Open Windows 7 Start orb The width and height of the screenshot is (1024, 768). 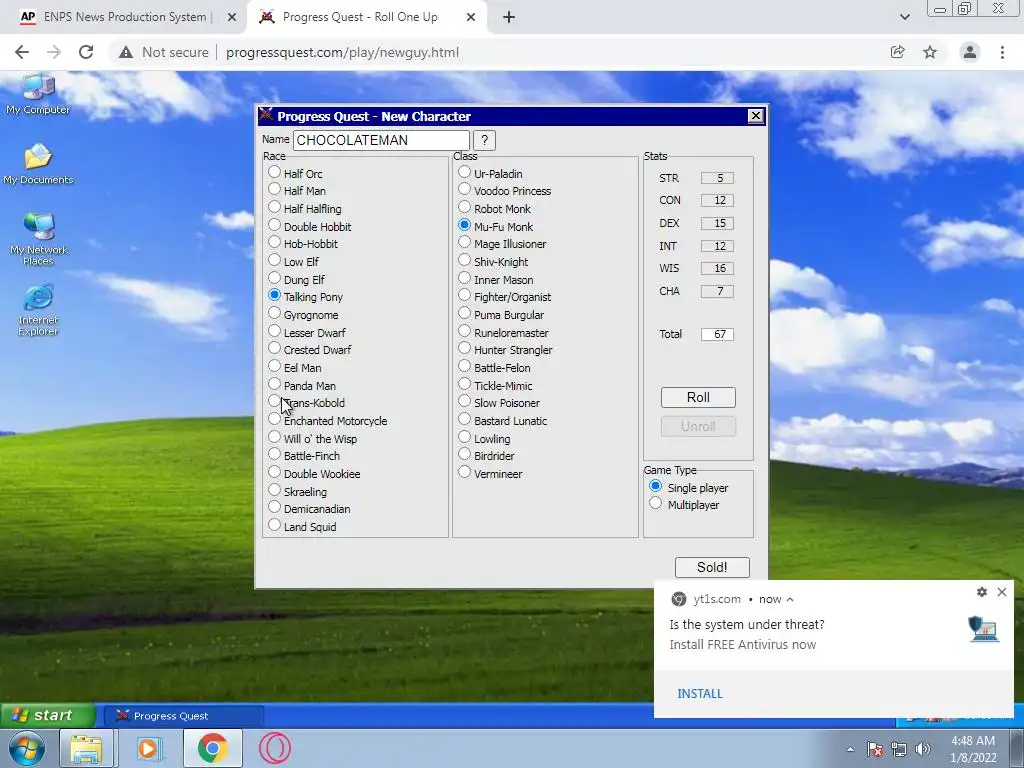[x=26, y=748]
